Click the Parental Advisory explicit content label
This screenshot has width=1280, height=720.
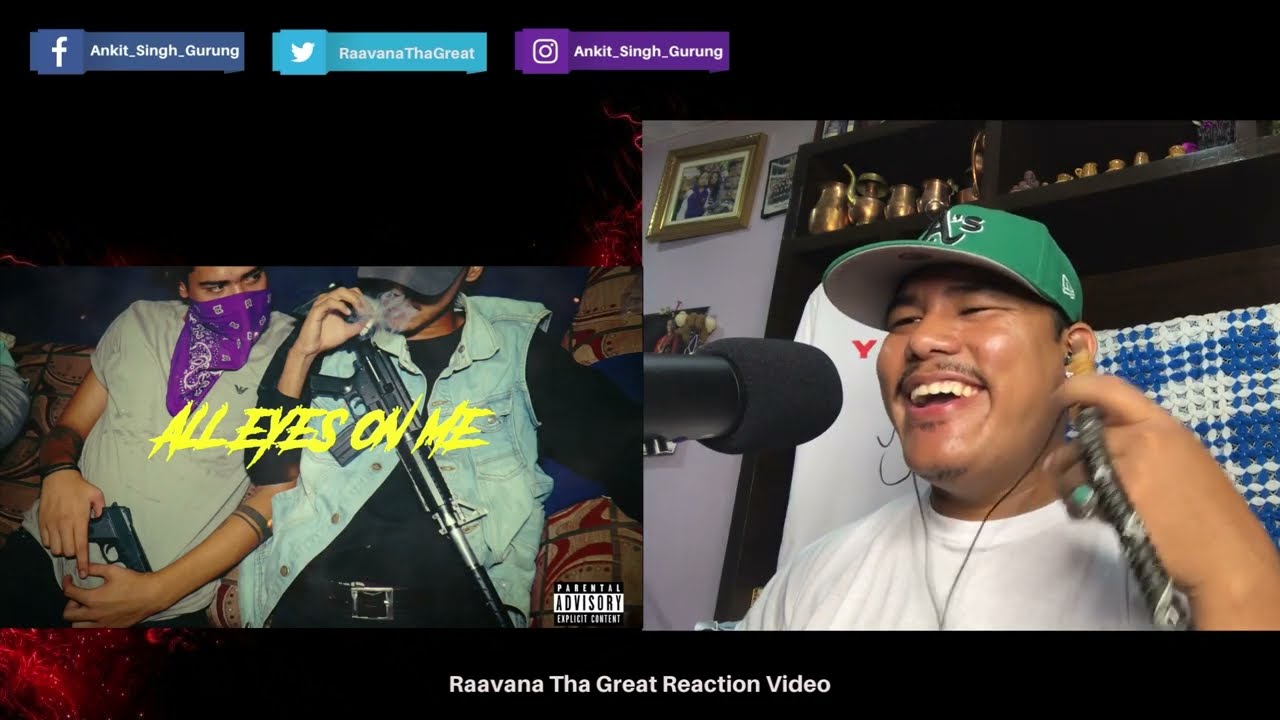[589, 604]
